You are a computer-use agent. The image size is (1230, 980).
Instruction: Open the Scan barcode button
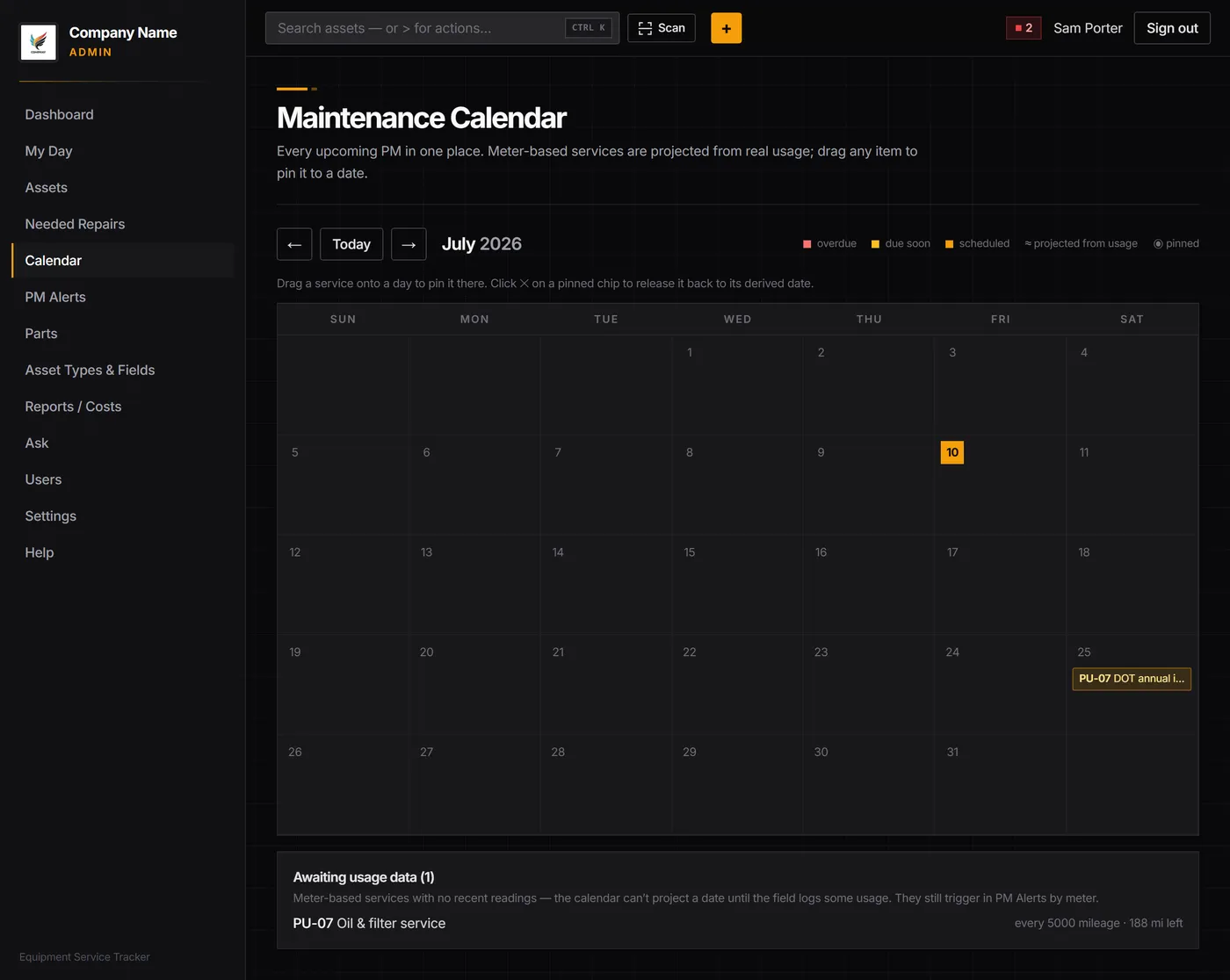point(662,28)
